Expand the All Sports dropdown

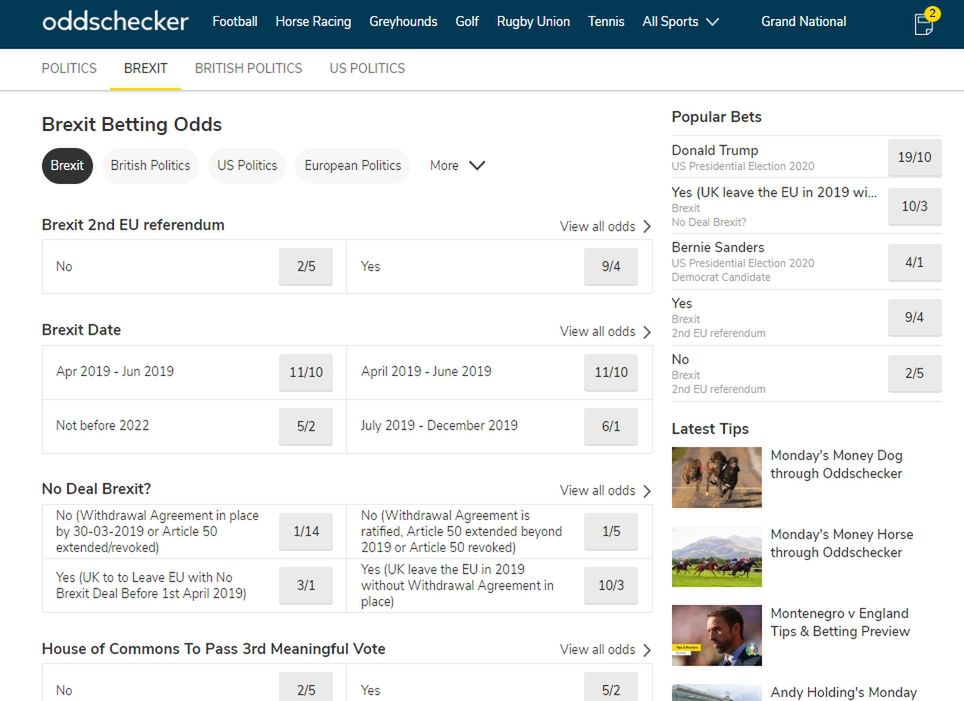pos(680,22)
